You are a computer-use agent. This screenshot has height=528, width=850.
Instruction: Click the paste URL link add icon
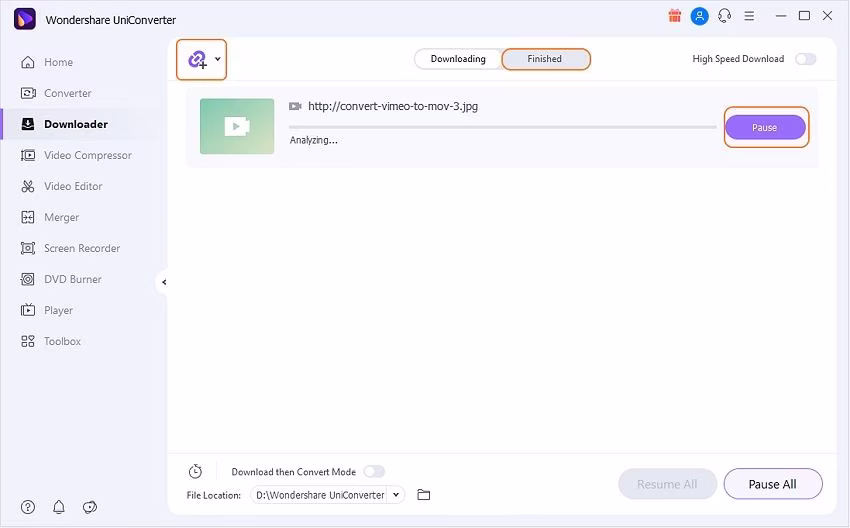click(x=197, y=60)
